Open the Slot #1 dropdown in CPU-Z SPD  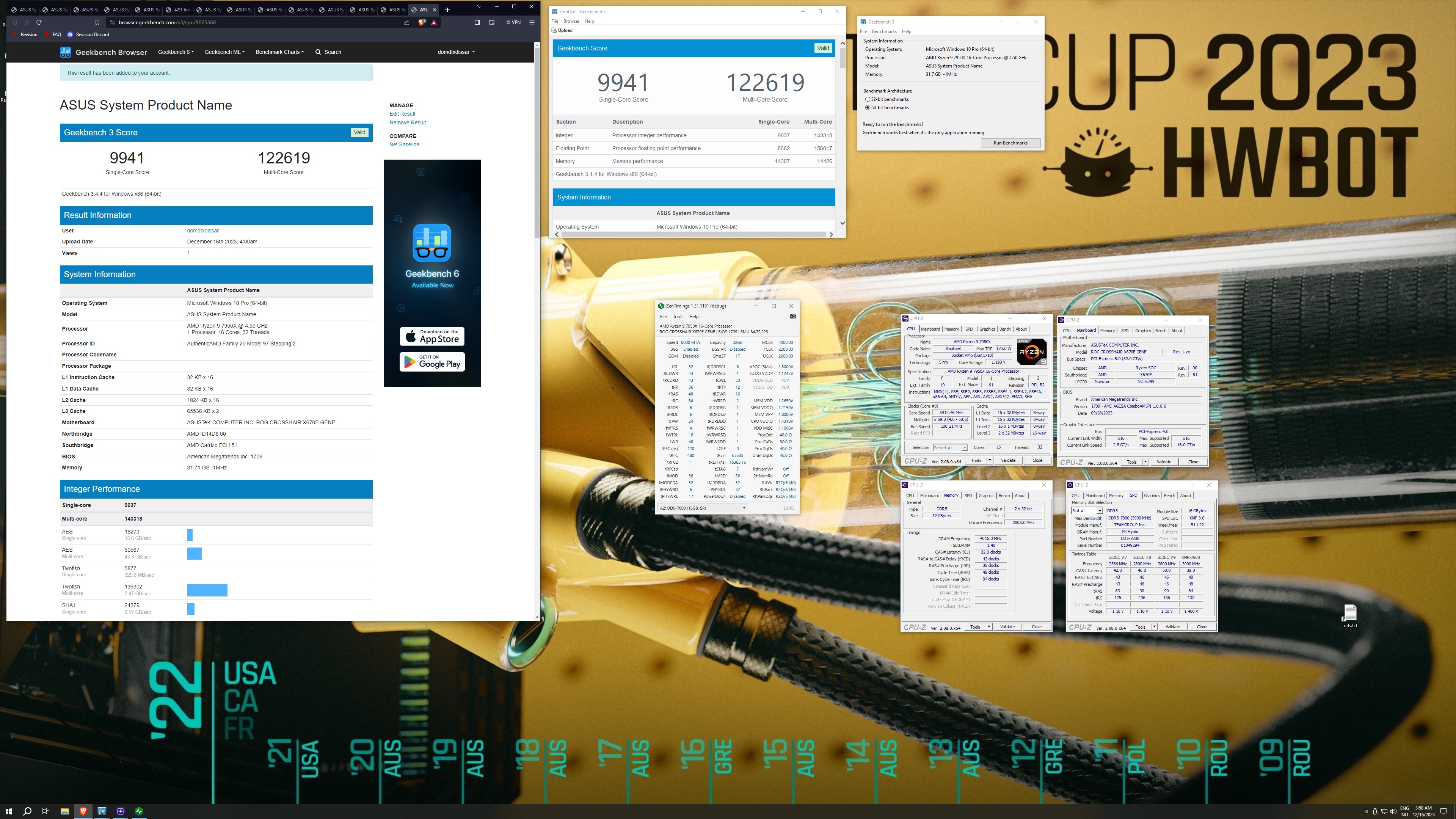coord(1087,510)
